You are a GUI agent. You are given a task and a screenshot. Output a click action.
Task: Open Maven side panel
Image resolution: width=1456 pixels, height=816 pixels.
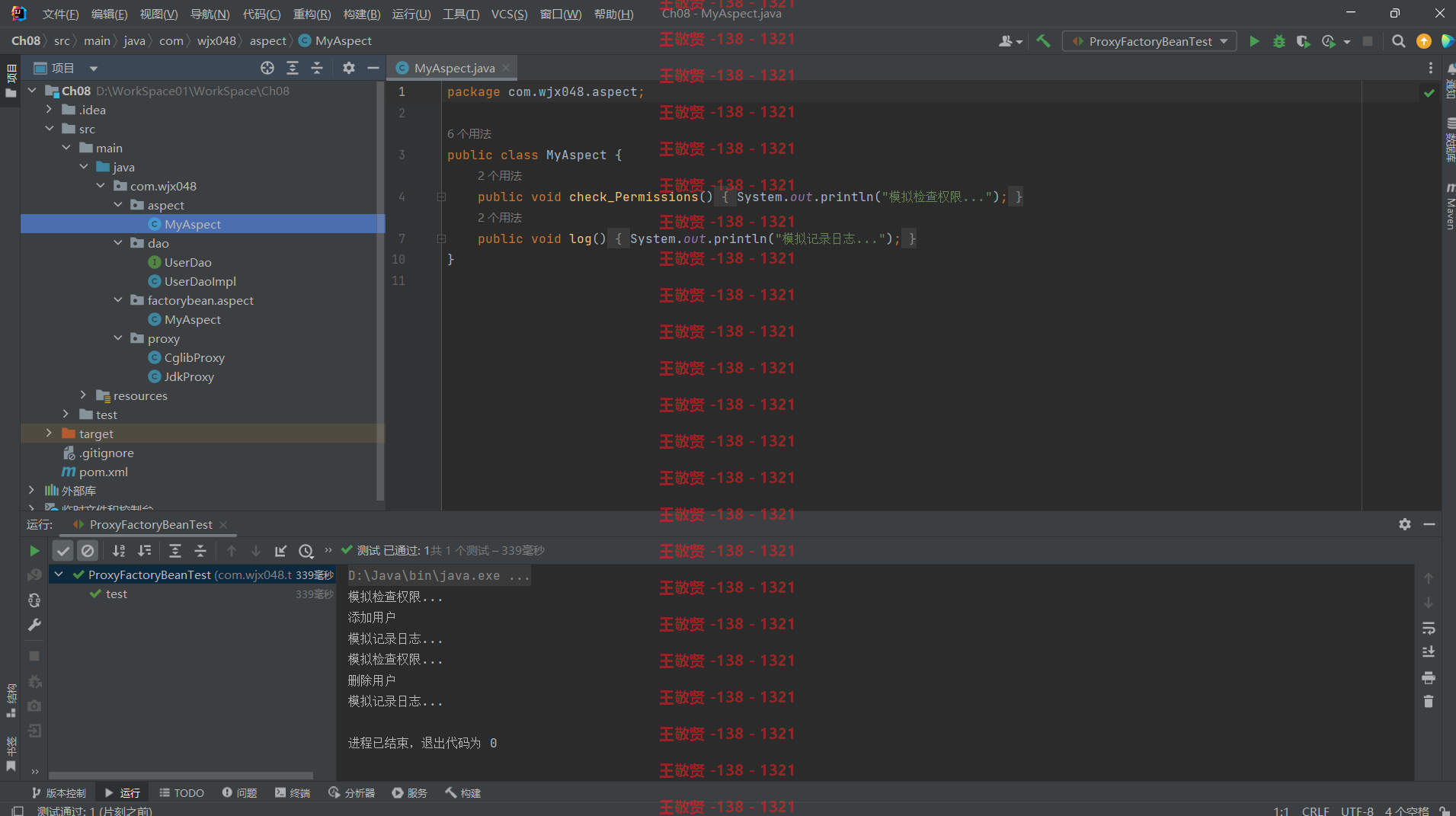[x=1449, y=206]
